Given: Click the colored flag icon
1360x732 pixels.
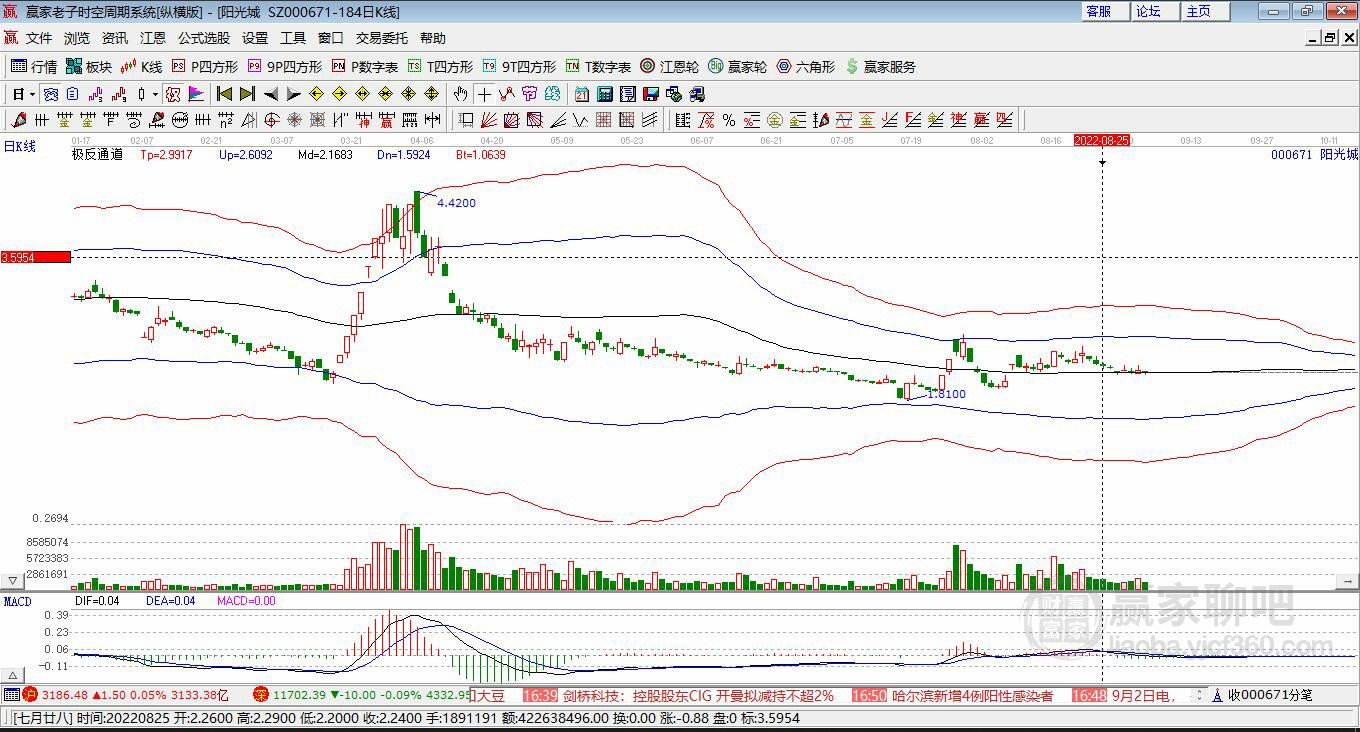Looking at the screenshot, I should [196, 94].
